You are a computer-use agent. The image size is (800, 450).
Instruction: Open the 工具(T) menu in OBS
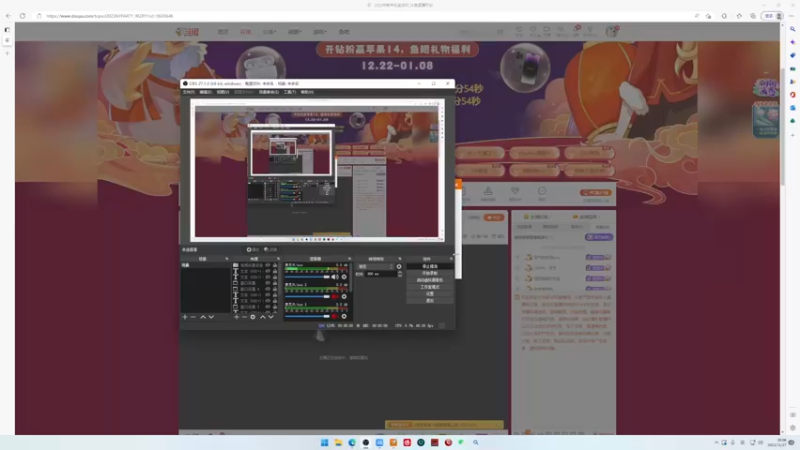click(289, 92)
